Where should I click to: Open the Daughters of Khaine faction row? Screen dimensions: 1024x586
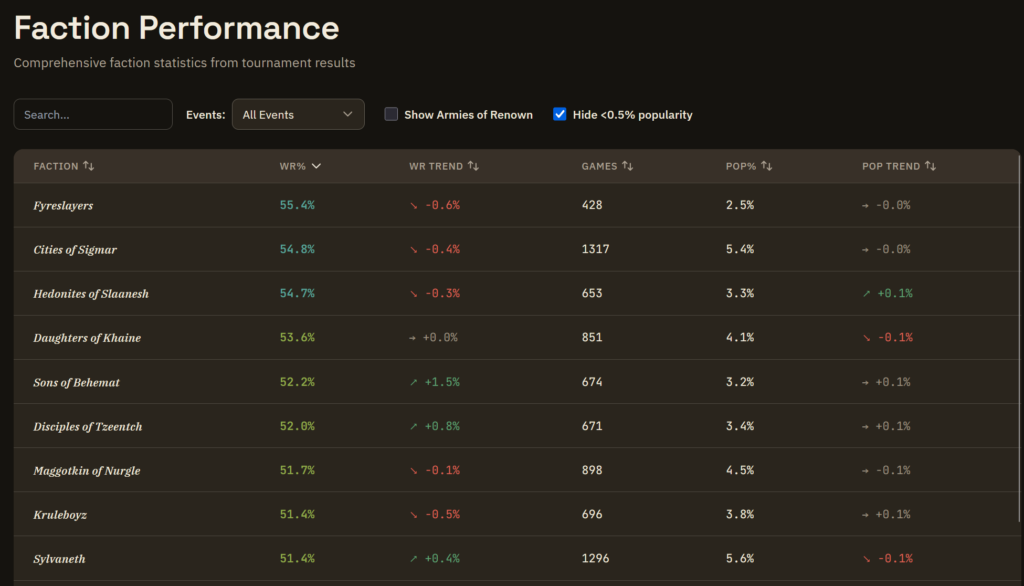click(516, 338)
